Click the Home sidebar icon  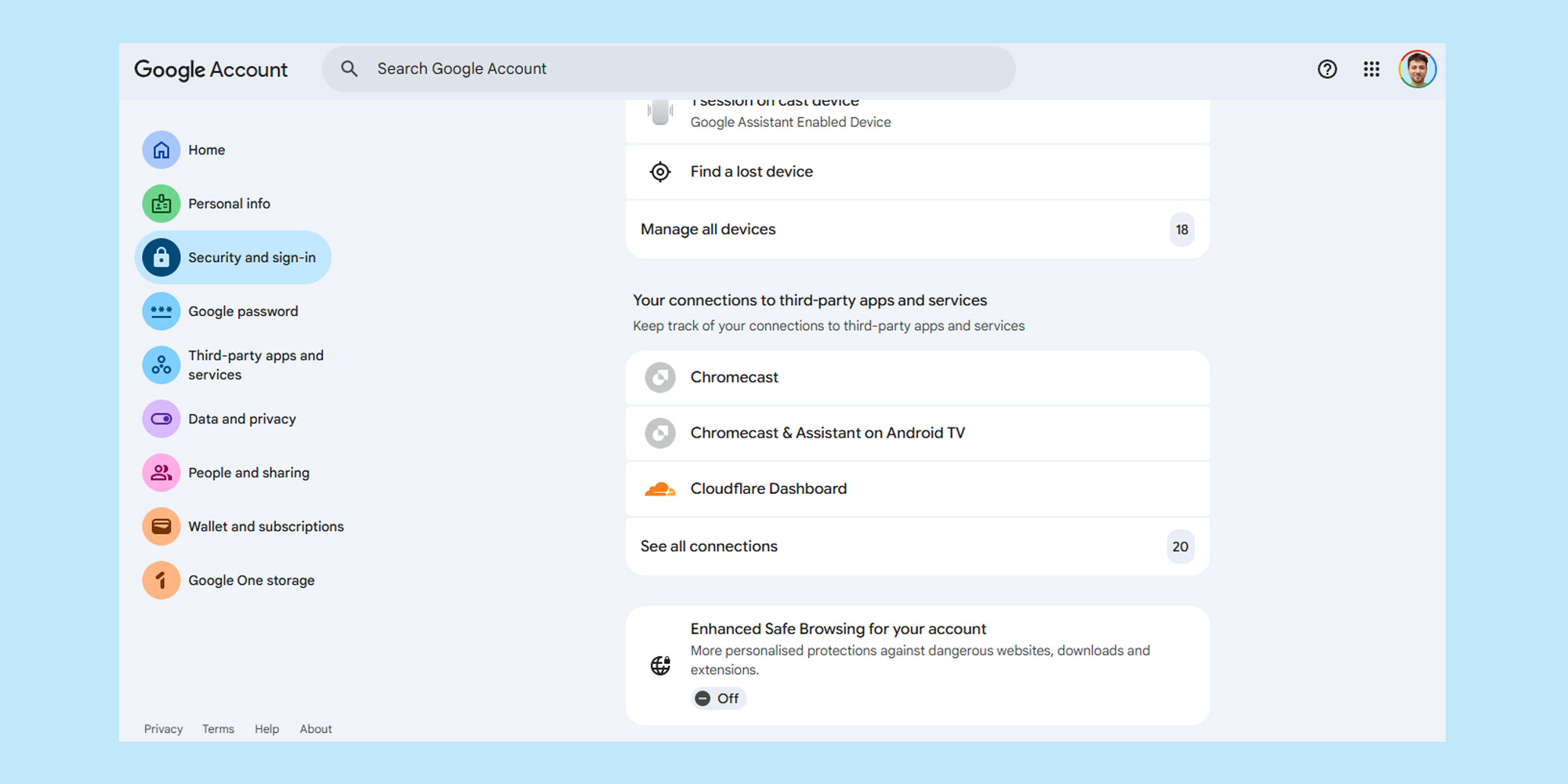pos(162,150)
